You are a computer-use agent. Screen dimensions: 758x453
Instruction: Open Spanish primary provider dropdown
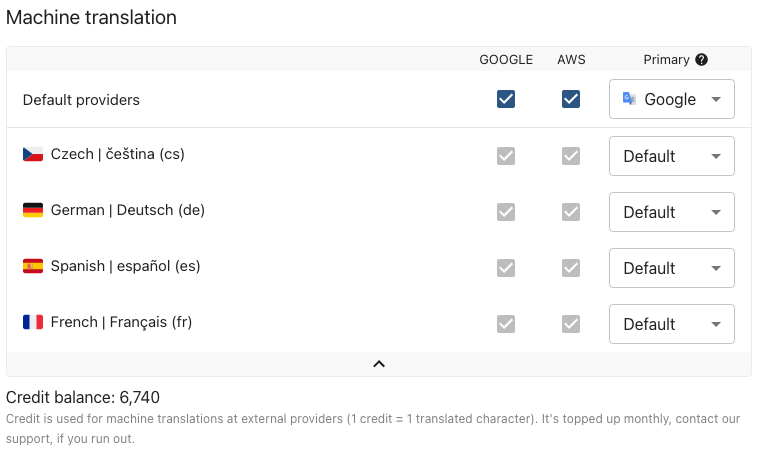pos(672,268)
